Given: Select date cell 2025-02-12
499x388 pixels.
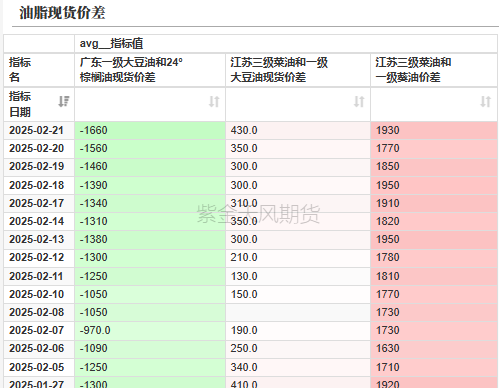Looking at the screenshot, I should tap(39, 257).
